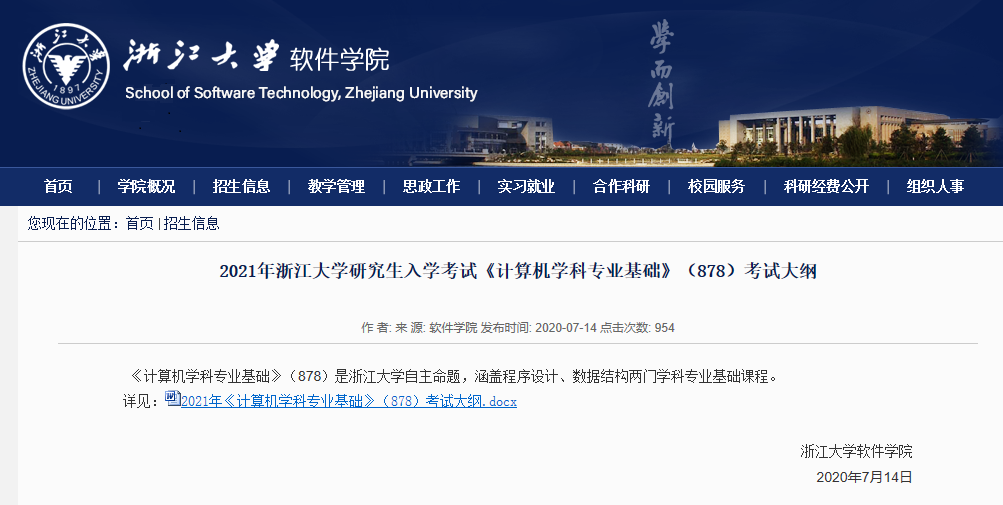Click the Word document icon before the attachment link

[x=173, y=398]
